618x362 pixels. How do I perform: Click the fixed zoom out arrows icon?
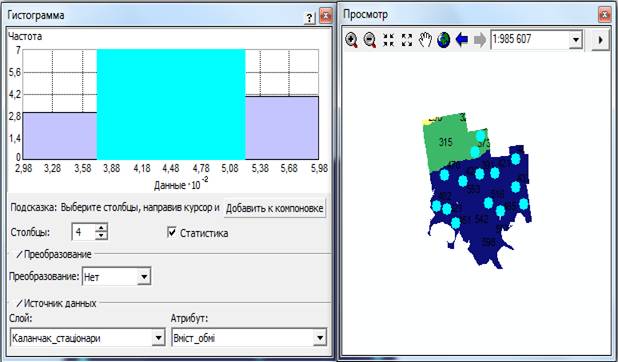click(407, 40)
